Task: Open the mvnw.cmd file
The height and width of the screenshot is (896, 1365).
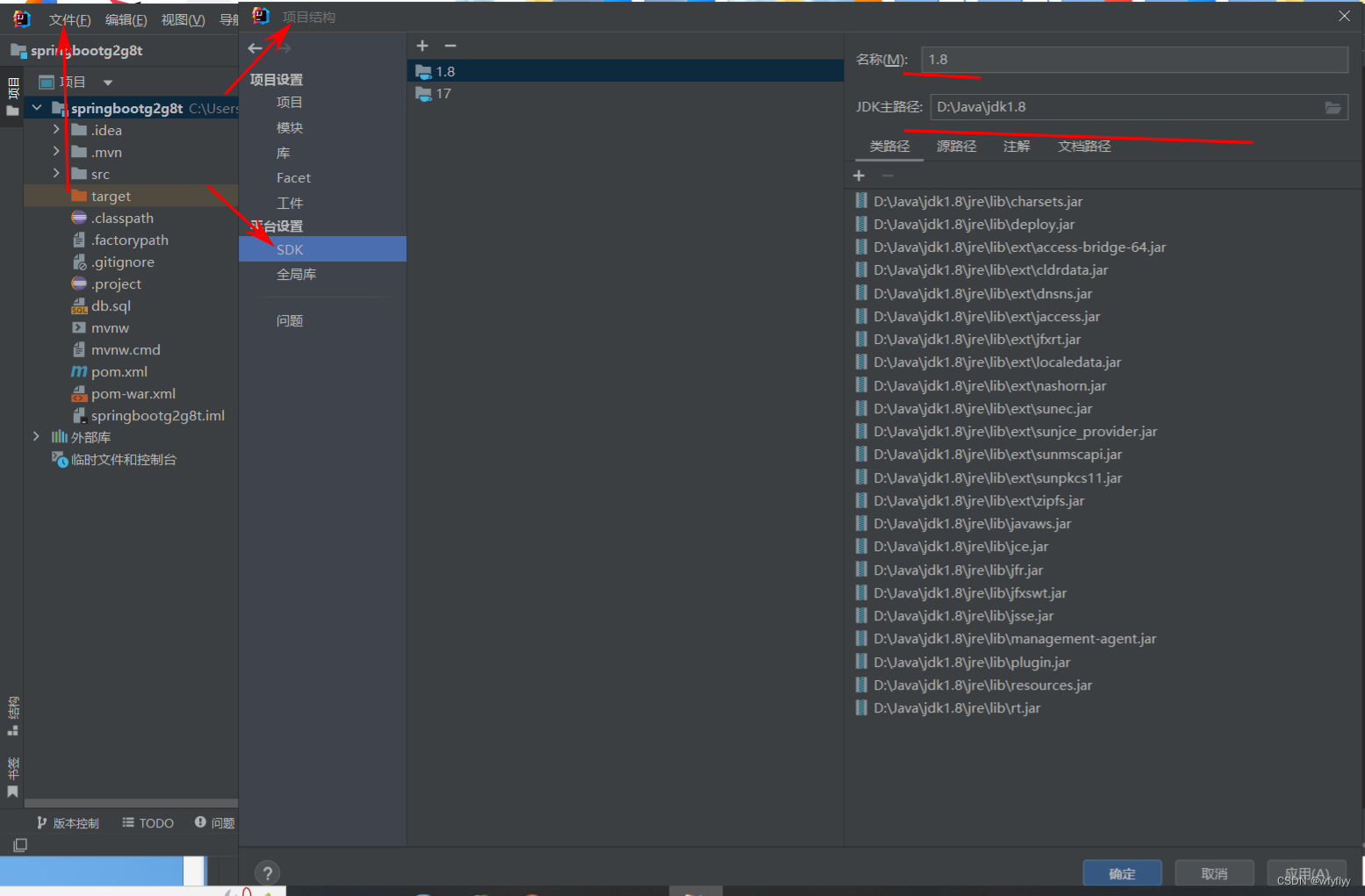Action: pos(126,350)
